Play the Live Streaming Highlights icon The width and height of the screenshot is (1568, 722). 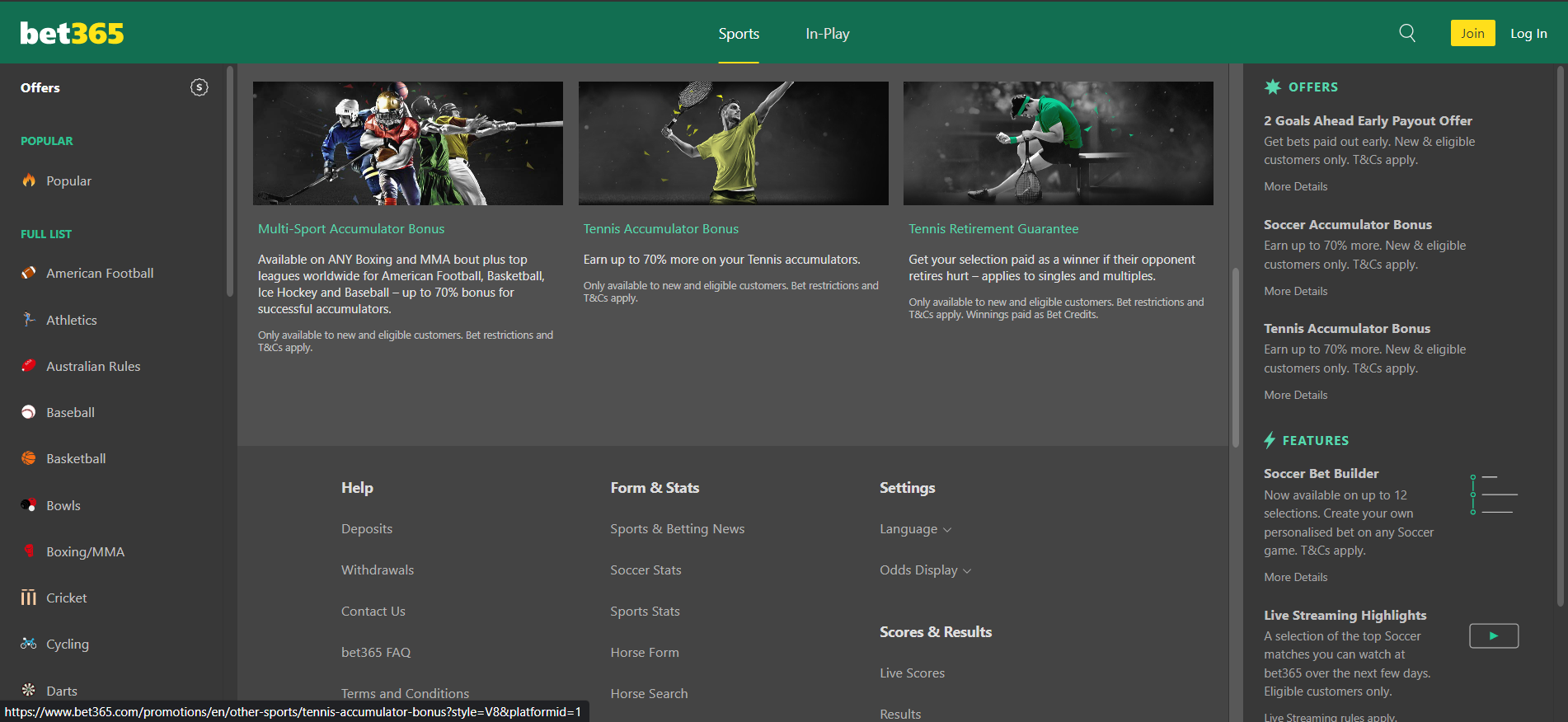pyautogui.click(x=1493, y=635)
